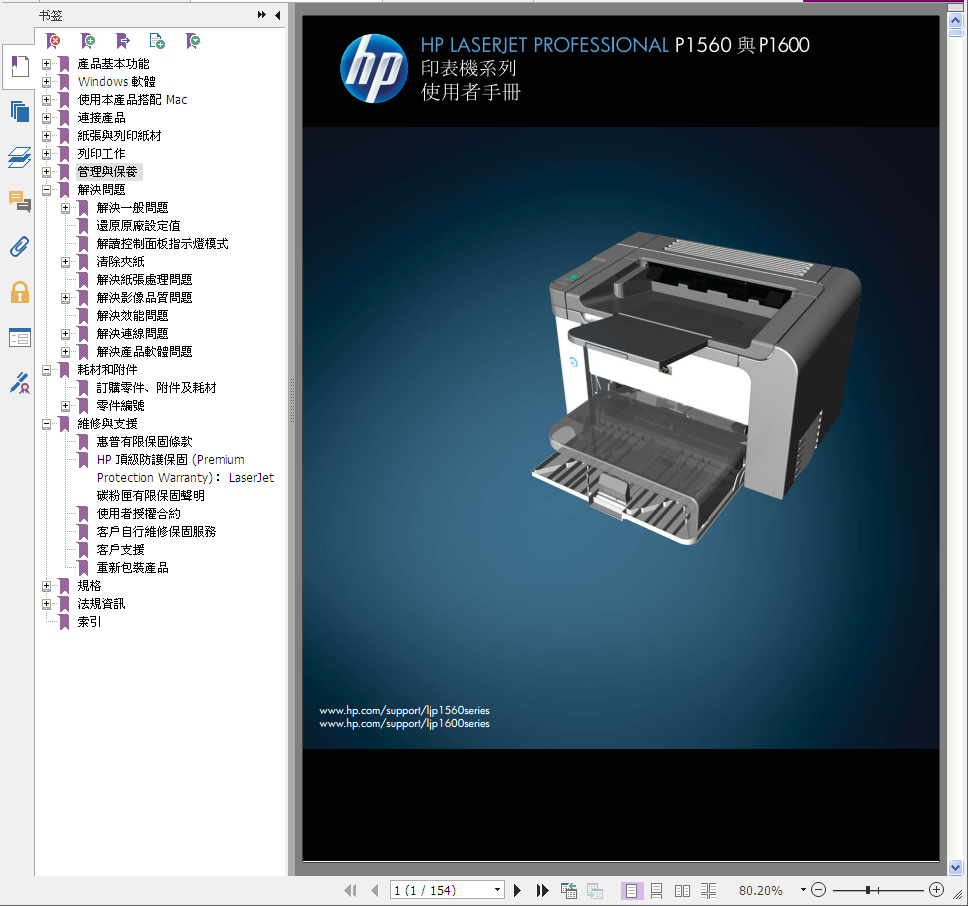The width and height of the screenshot is (968, 906).
Task: Open the Security padlock panel
Action: click(x=20, y=292)
